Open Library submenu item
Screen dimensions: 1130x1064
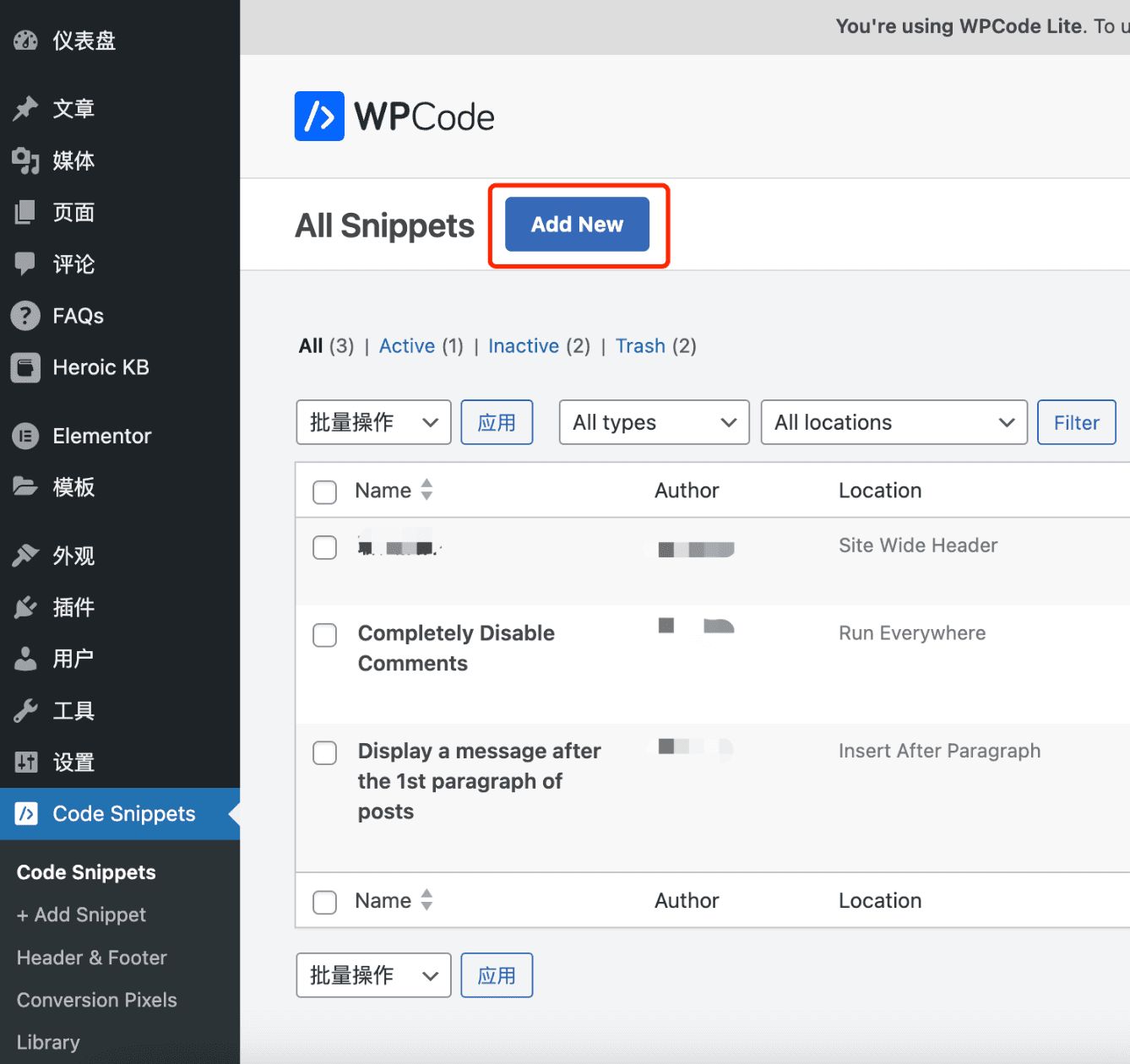pyautogui.click(x=48, y=1042)
